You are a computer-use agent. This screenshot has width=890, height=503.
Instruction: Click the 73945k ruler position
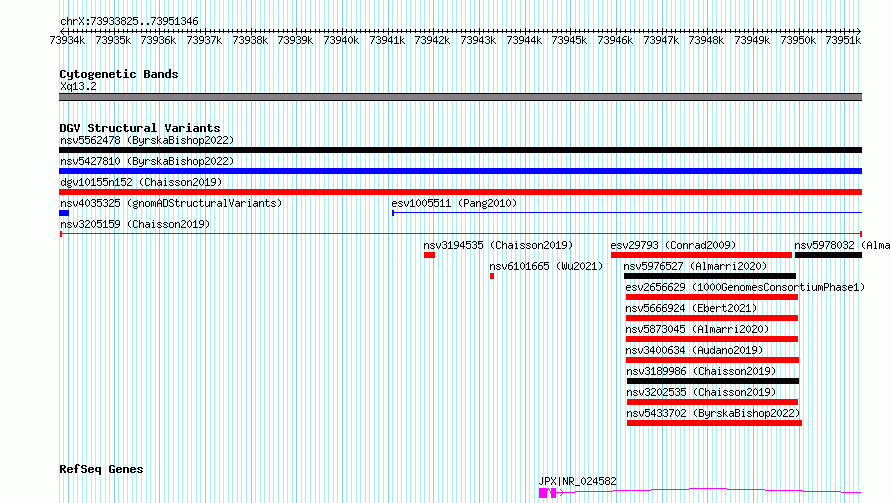569,41
